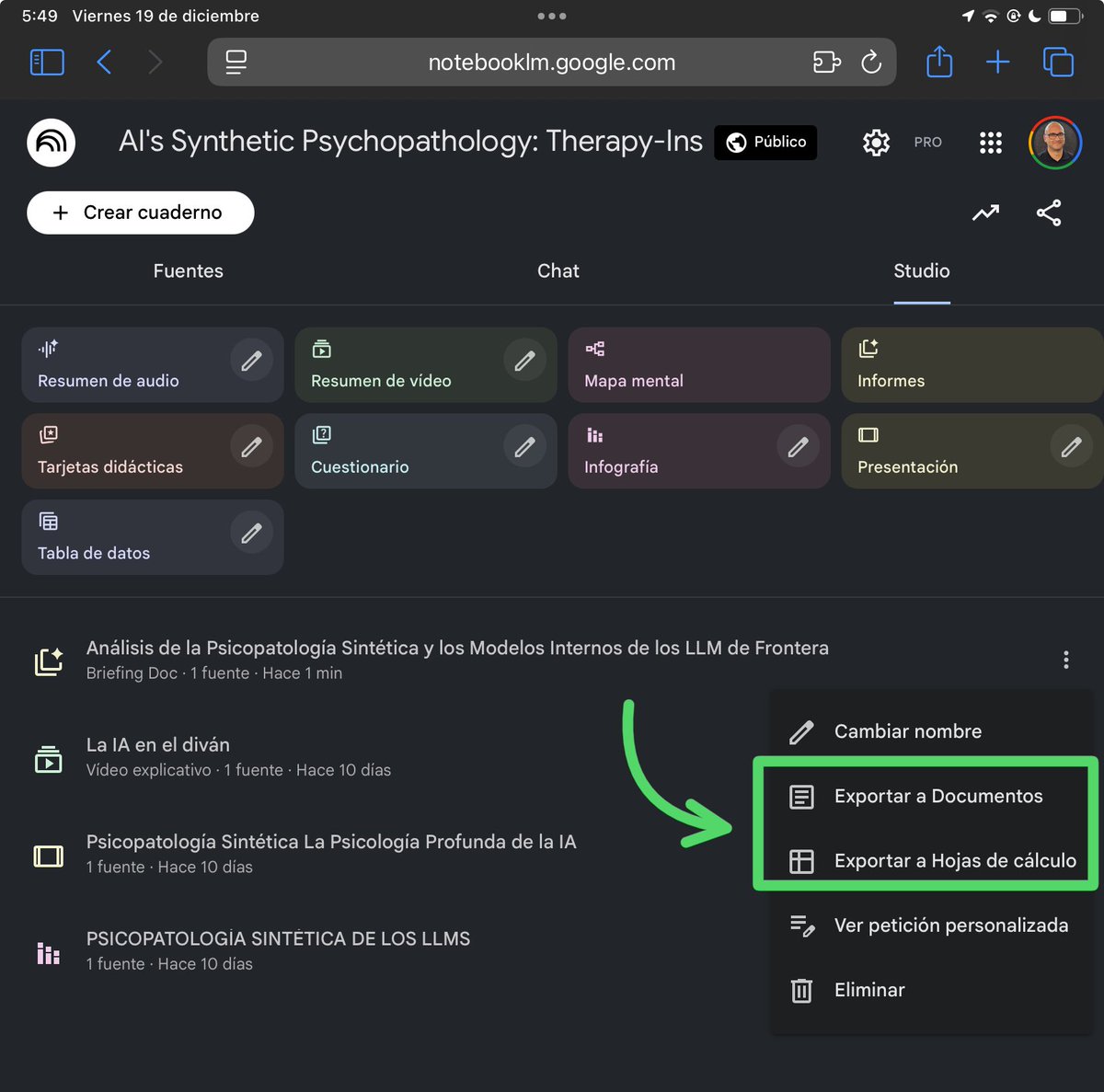This screenshot has width=1104, height=1092.
Task: Open the Google apps grid
Action: (991, 143)
